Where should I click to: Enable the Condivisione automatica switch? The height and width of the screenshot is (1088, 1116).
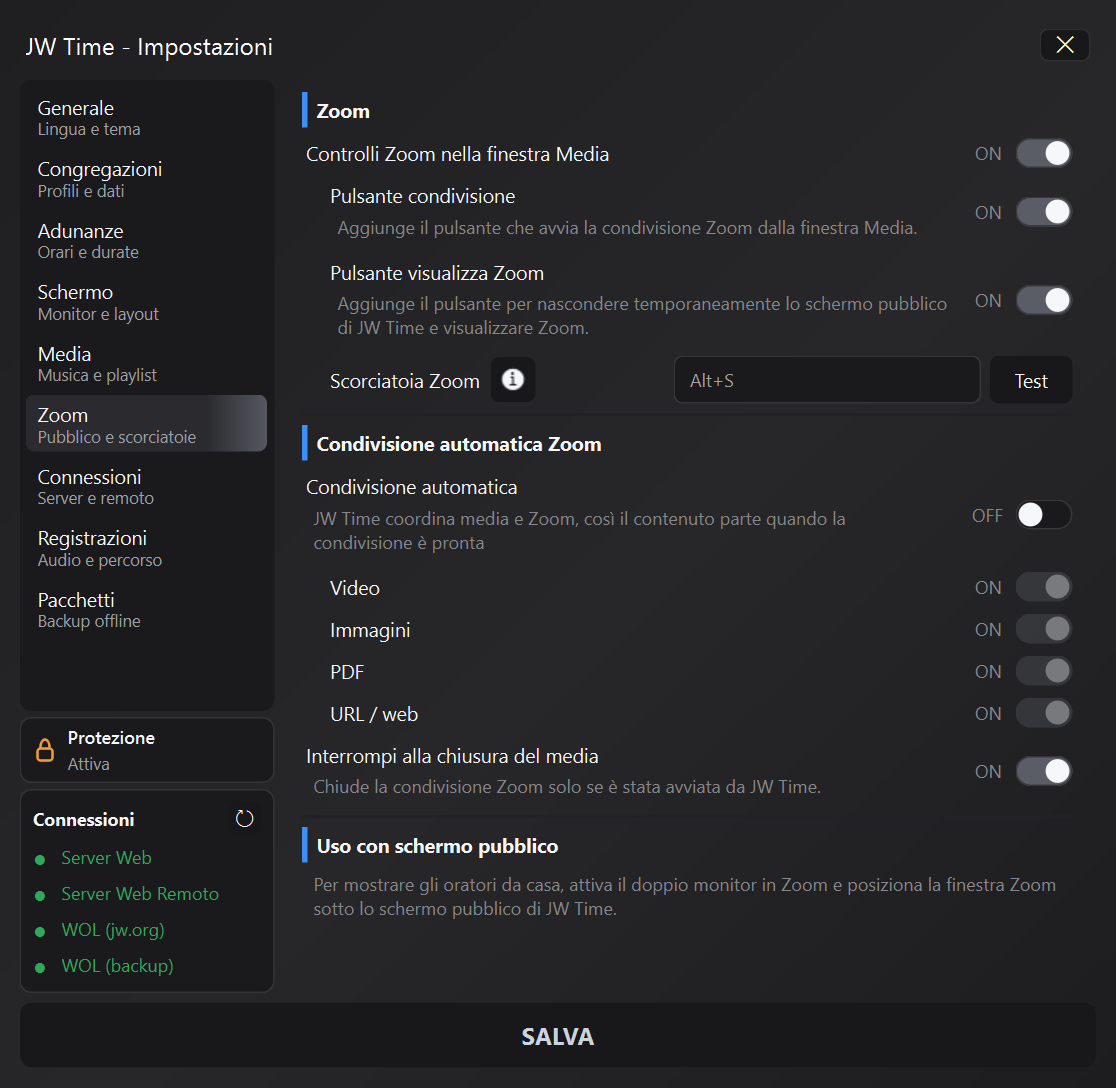pyautogui.click(x=1043, y=515)
